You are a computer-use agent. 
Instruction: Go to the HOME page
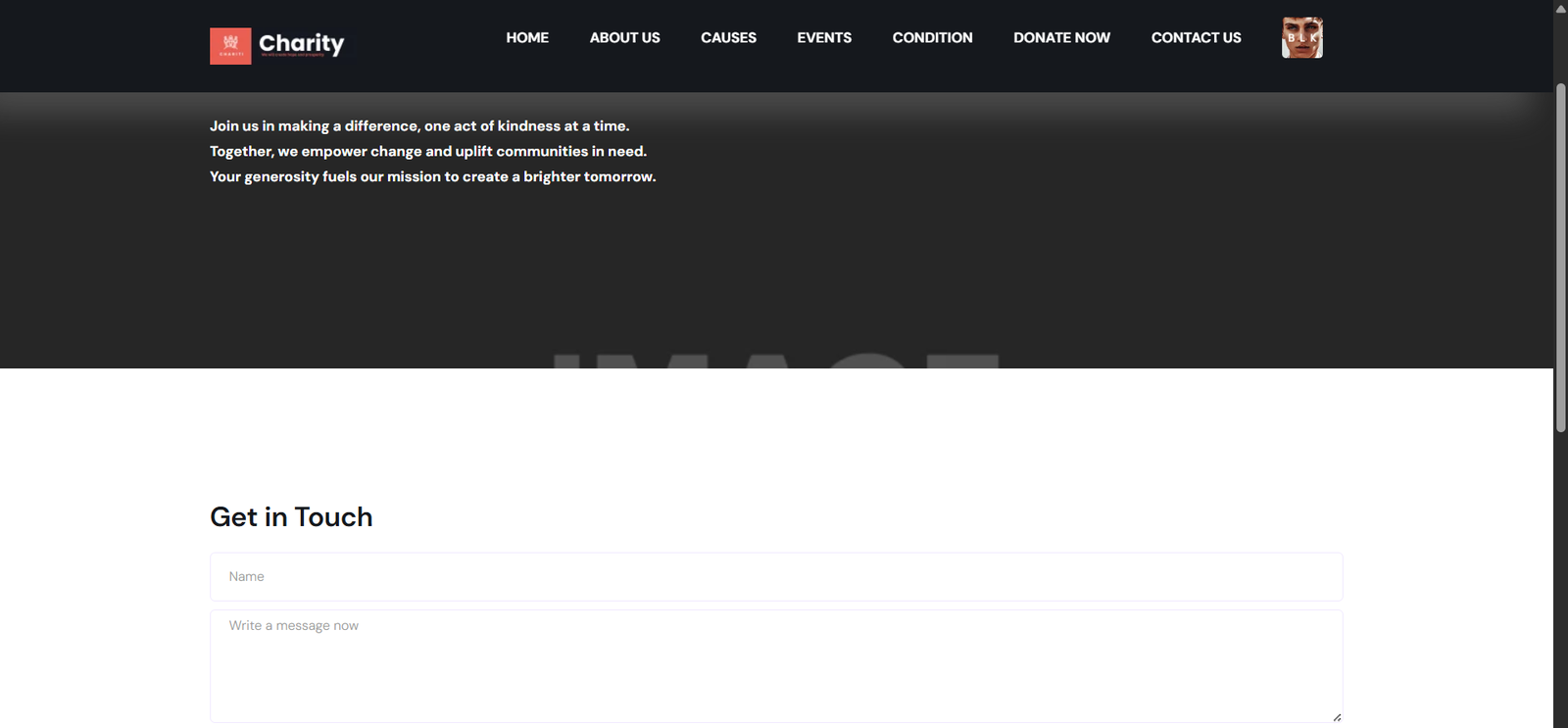pyautogui.click(x=527, y=38)
